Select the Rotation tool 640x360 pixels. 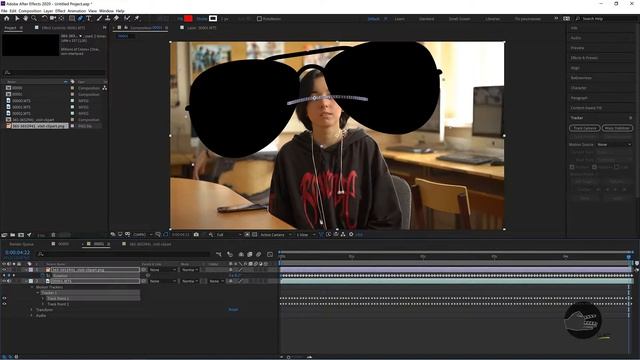tap(44, 18)
